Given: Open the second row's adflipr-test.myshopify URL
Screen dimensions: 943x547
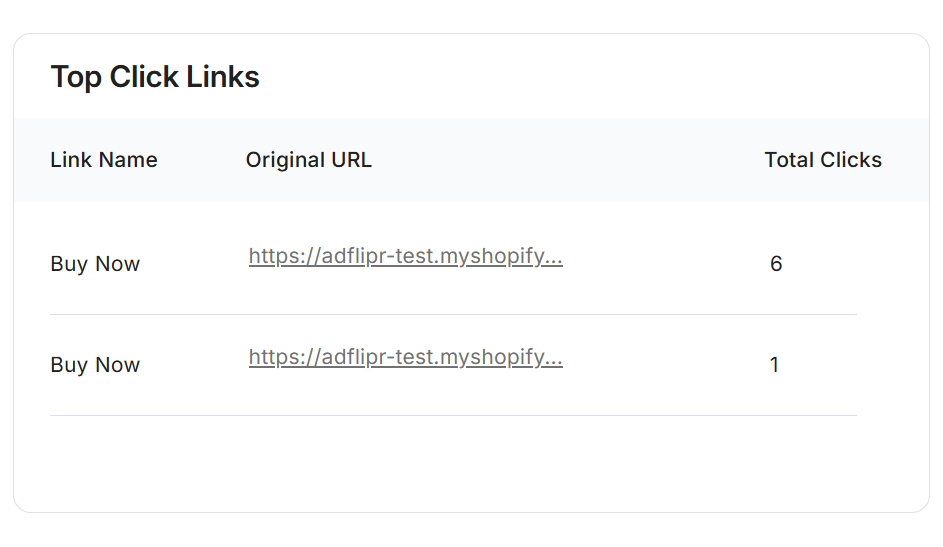Looking at the screenshot, I should tap(405, 358).
